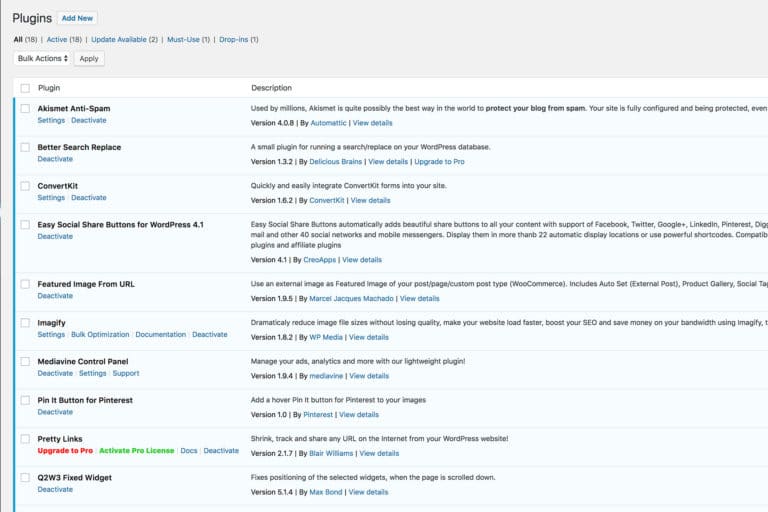
Task: Open Mediavine Control Panel Support link
Action: tap(126, 374)
